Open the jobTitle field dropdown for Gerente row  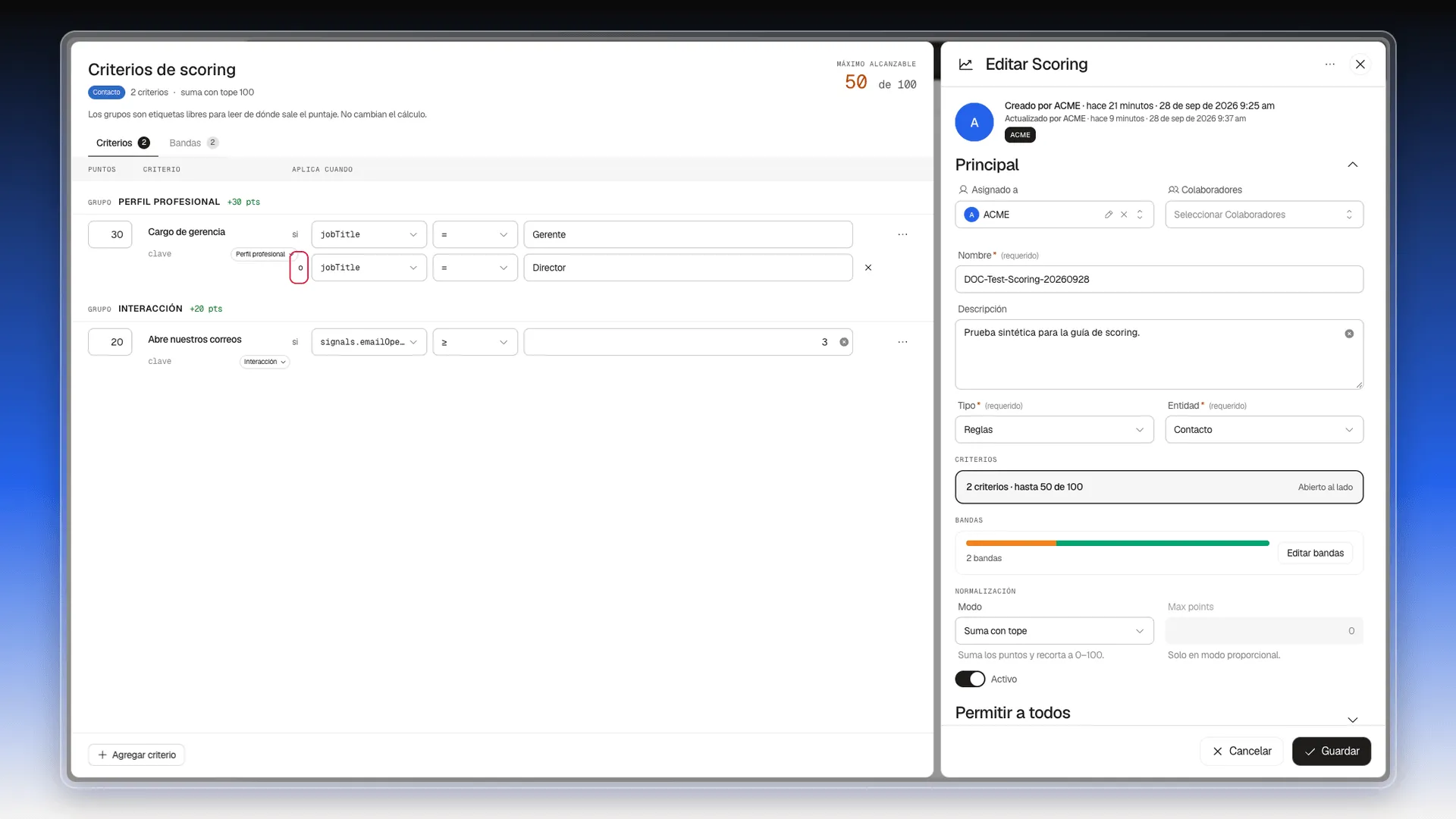pyautogui.click(x=369, y=234)
